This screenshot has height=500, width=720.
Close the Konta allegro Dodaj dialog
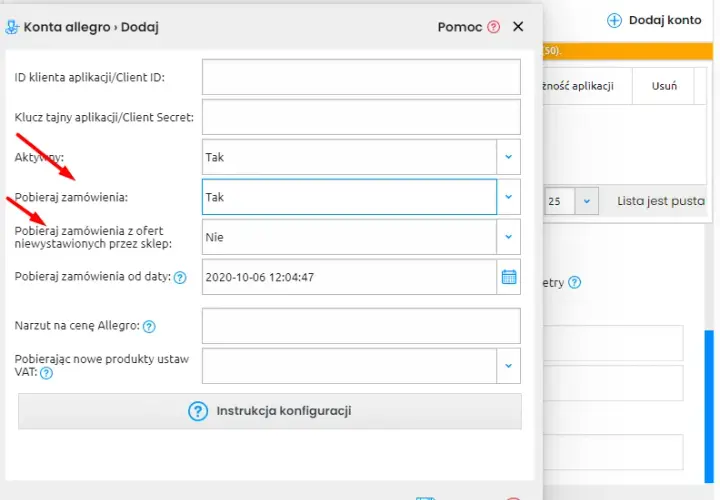coord(518,27)
